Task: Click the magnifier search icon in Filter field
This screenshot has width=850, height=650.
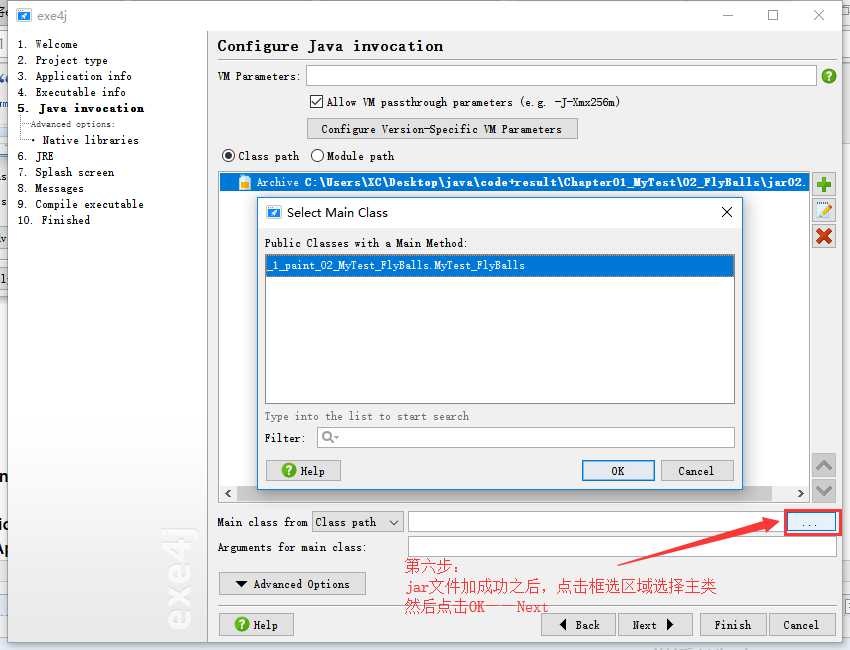Action: coord(330,437)
